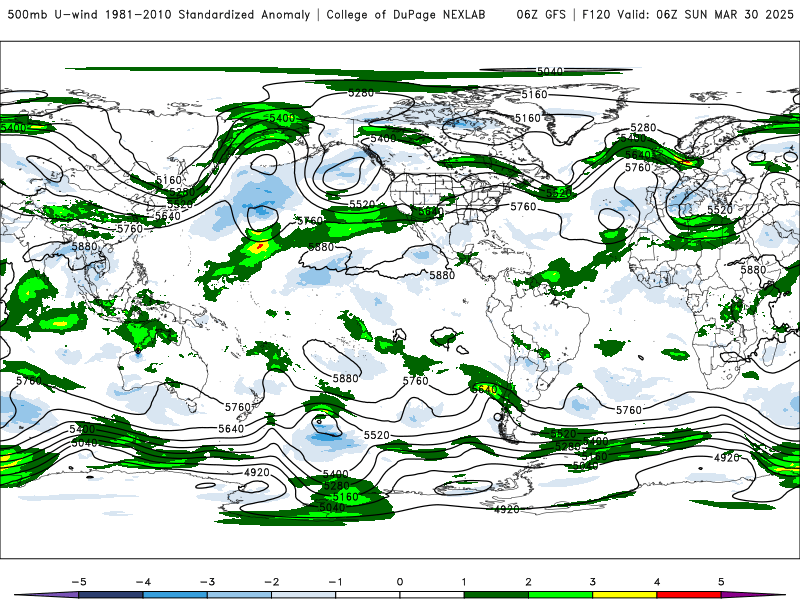Image resolution: width=800 pixels, height=600 pixels.
Task: Click the 5880 contour label over northern Africa
Action: [x=753, y=269]
